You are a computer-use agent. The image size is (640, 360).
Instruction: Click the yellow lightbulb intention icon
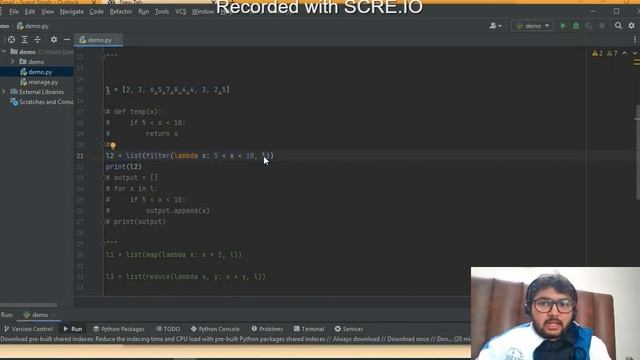[113, 145]
